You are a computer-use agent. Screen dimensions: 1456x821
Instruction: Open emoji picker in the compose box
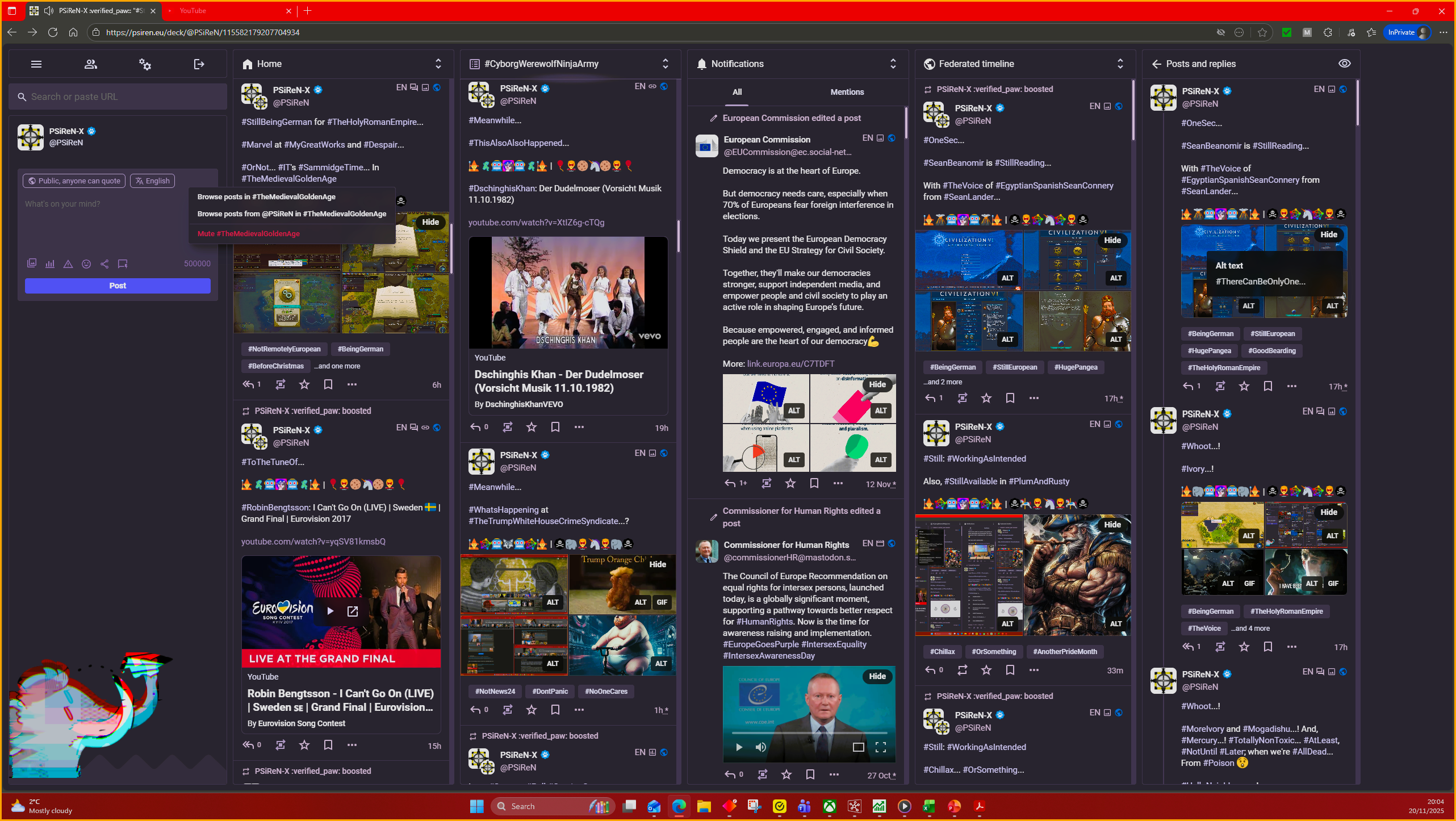86,264
